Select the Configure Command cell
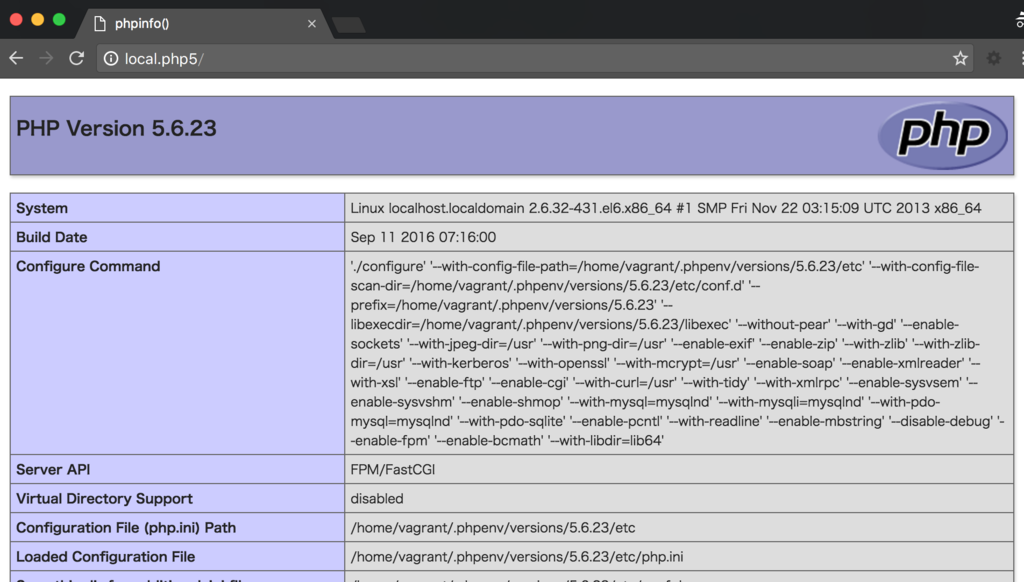This screenshot has width=1024, height=582. 87,266
